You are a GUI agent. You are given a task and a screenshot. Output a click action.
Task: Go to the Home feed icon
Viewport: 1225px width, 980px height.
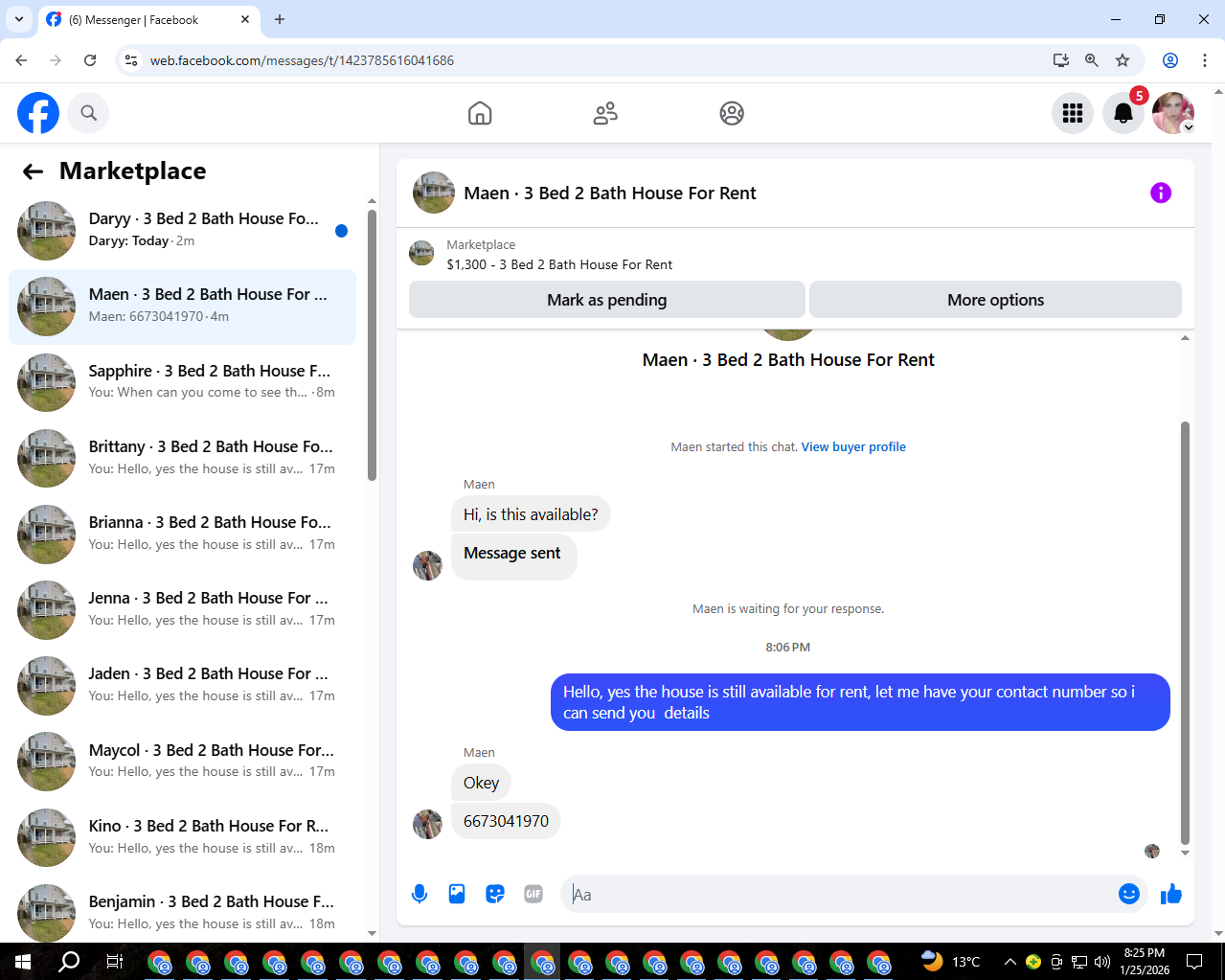480,113
